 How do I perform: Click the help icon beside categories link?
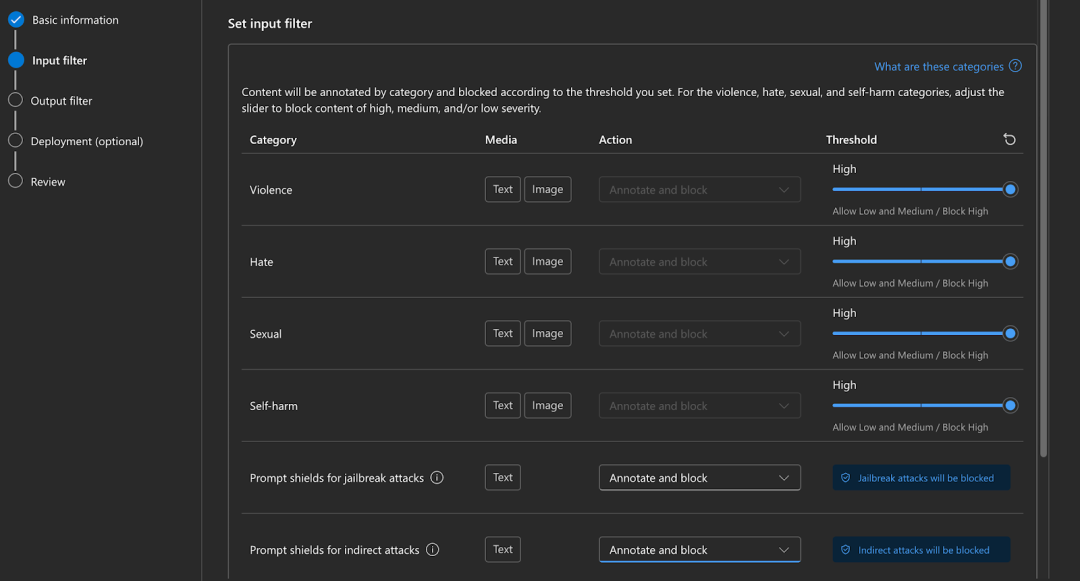pos(1015,66)
